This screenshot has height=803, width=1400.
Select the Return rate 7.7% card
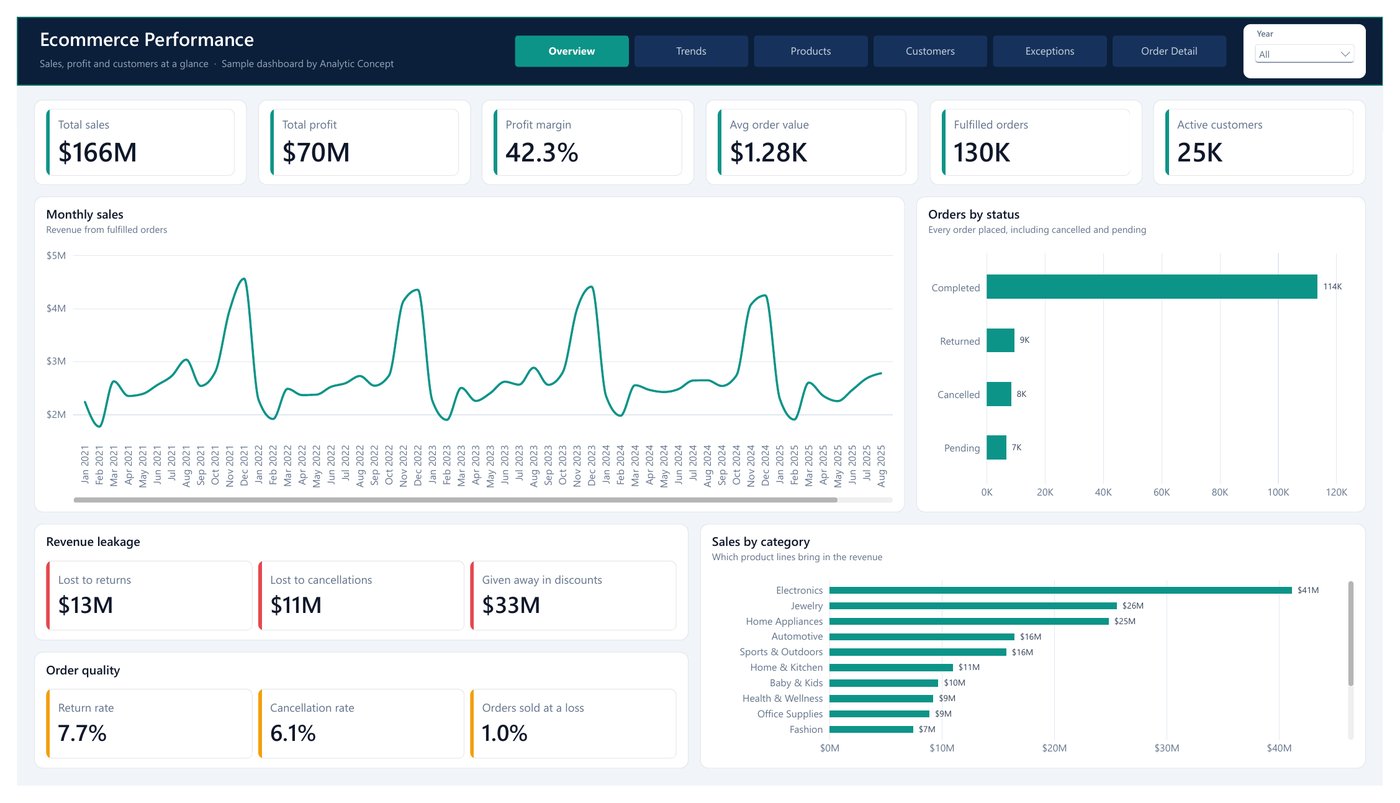149,723
